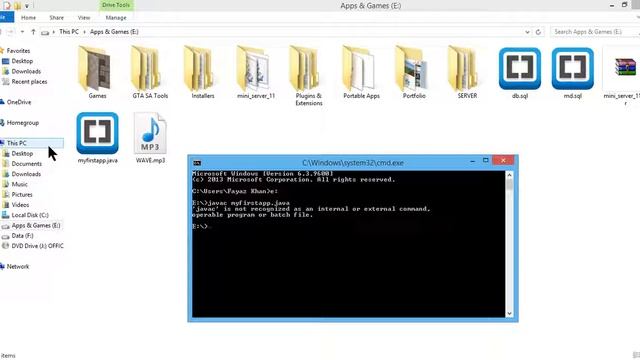Open Local Disk (C:) drive

coord(30,215)
